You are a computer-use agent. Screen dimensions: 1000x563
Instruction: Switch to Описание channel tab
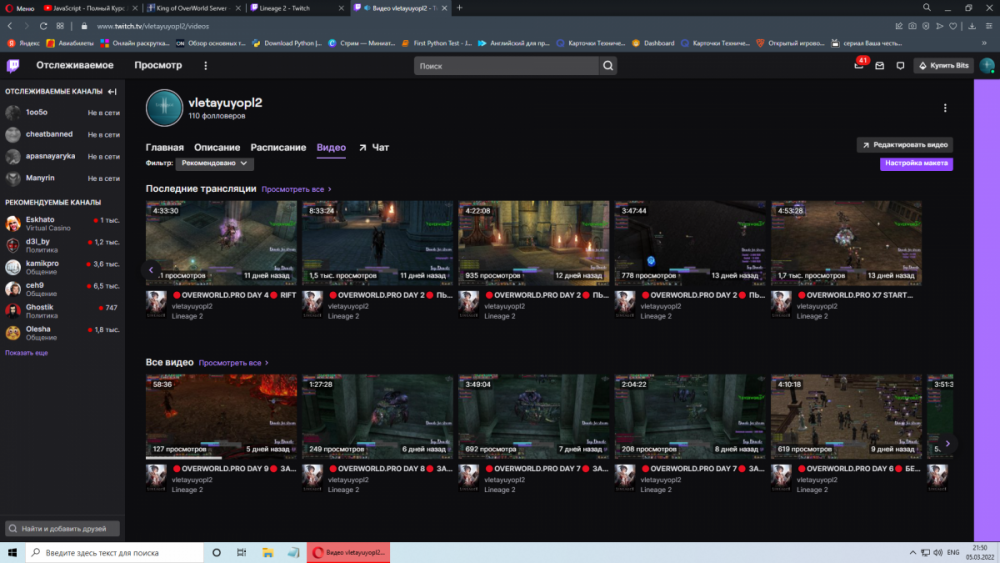pyautogui.click(x=217, y=147)
